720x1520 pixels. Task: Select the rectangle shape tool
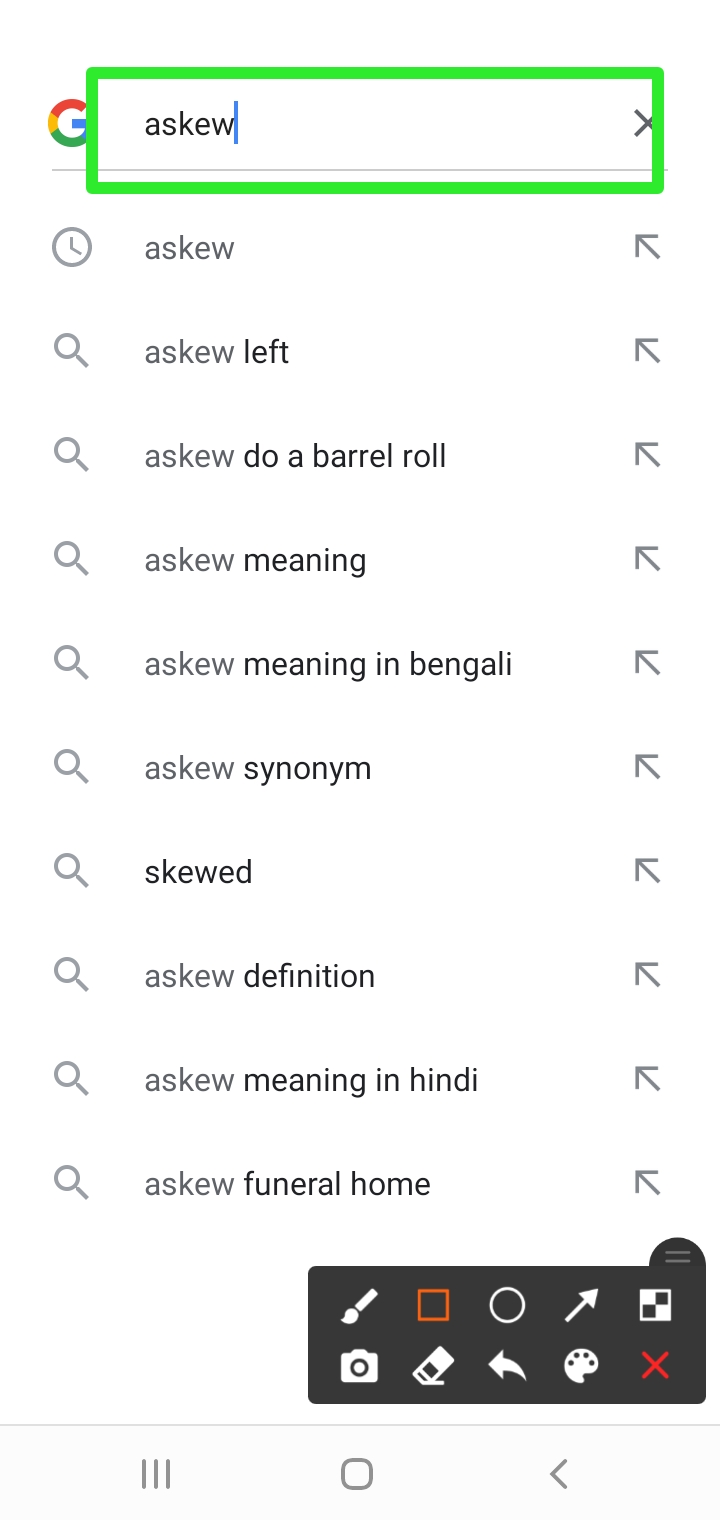click(433, 1306)
